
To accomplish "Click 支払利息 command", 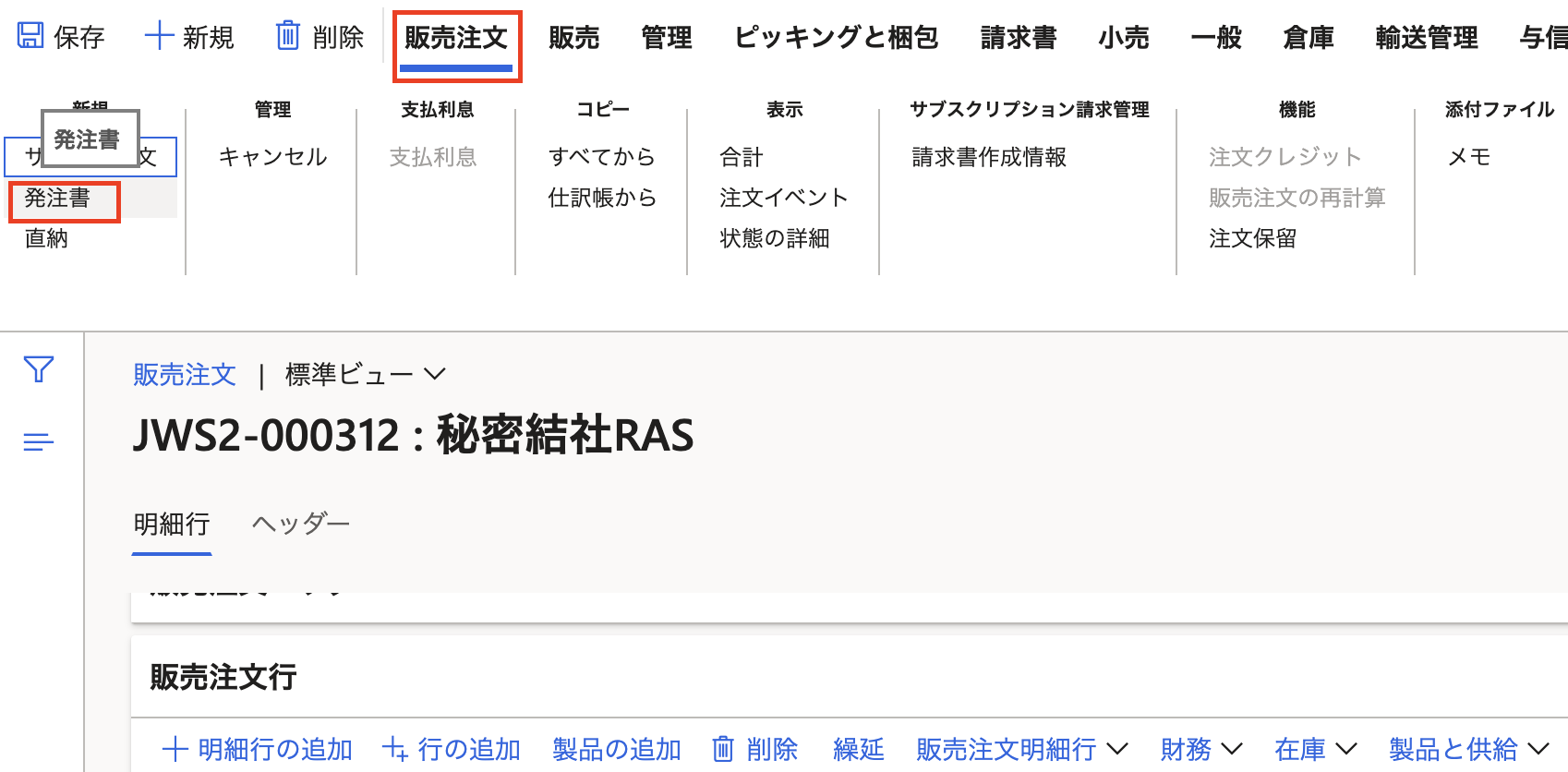I will click(x=433, y=157).
